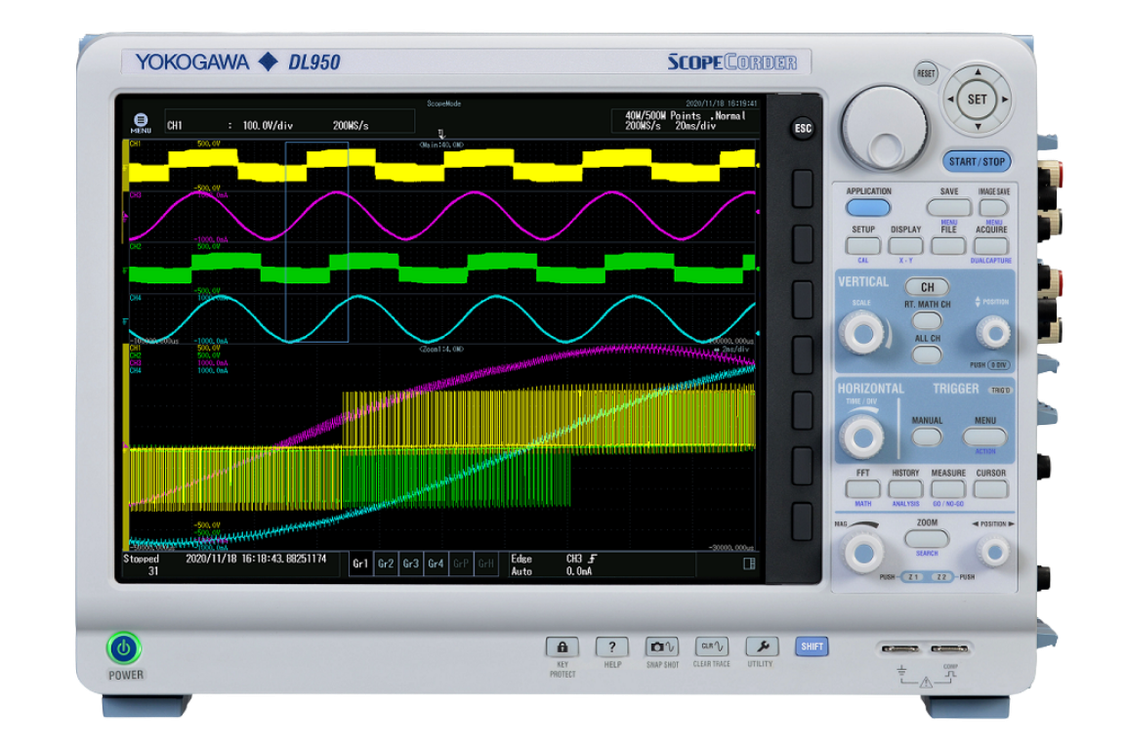Screen dimensions: 1125x750
Task: Enable zoom window Z1
Action: 914,577
